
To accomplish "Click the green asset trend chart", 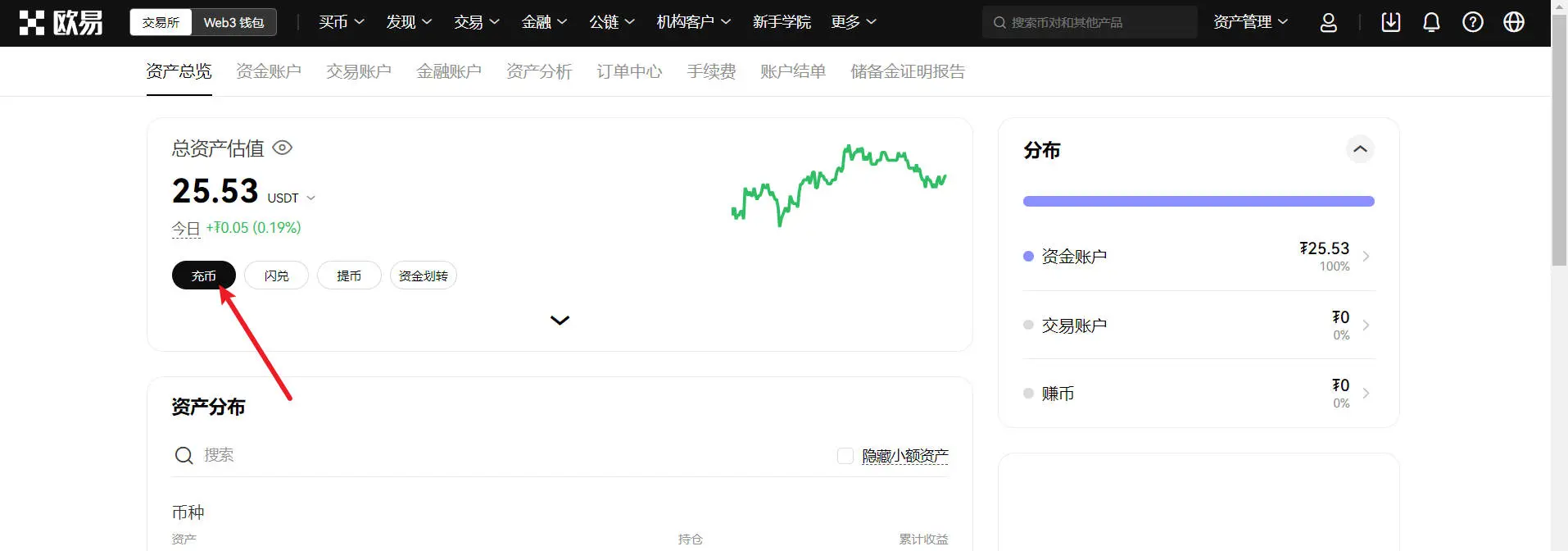I will click(839, 184).
